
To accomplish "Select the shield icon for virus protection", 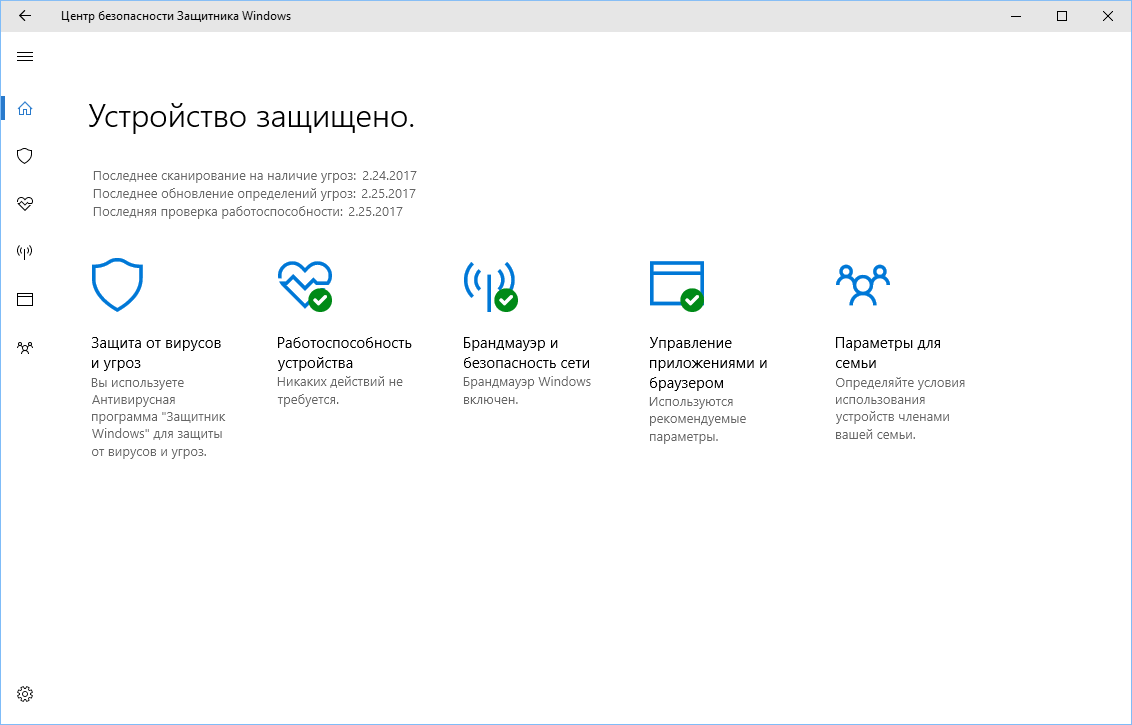I will [24, 156].
